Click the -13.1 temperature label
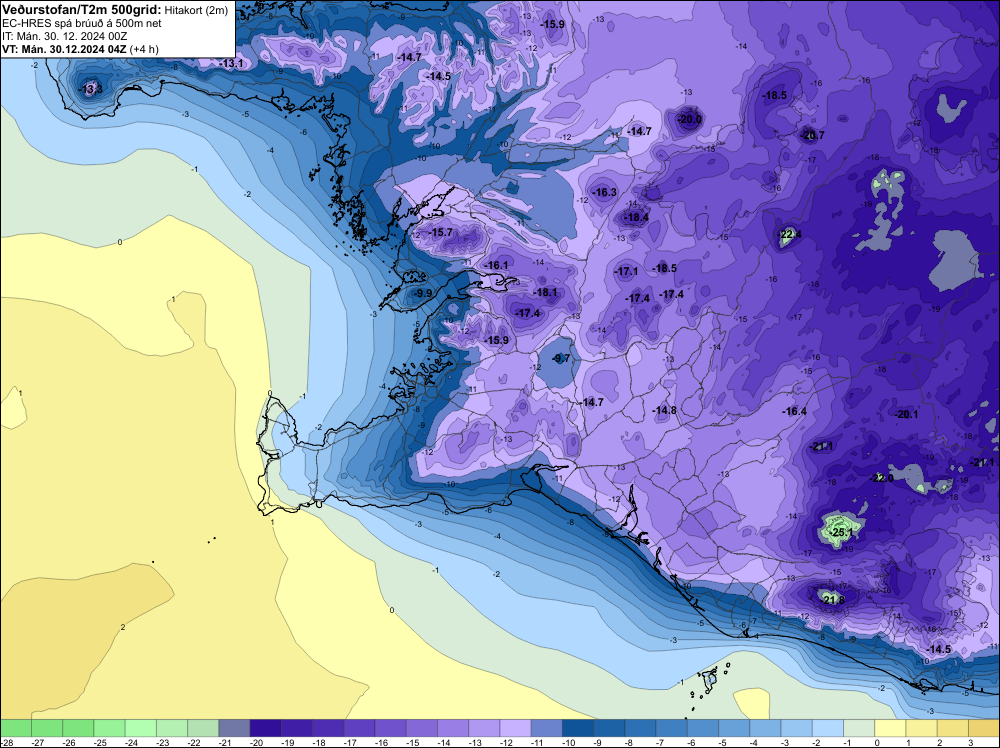The image size is (1000, 748). coord(232,63)
